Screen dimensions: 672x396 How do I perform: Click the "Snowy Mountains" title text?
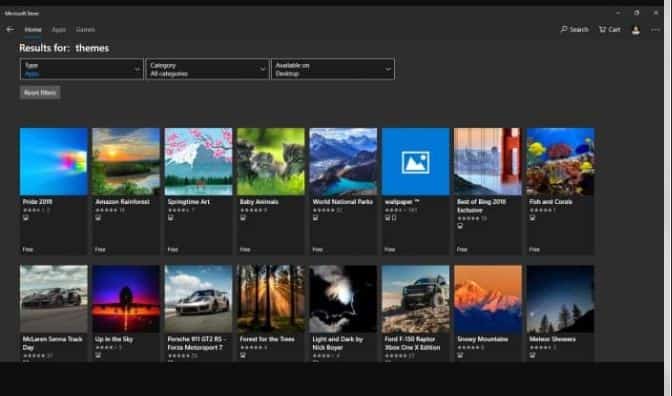click(483, 339)
